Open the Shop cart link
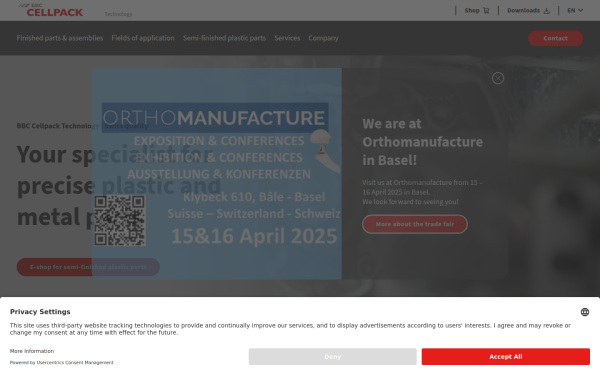600x375 pixels. point(477,10)
